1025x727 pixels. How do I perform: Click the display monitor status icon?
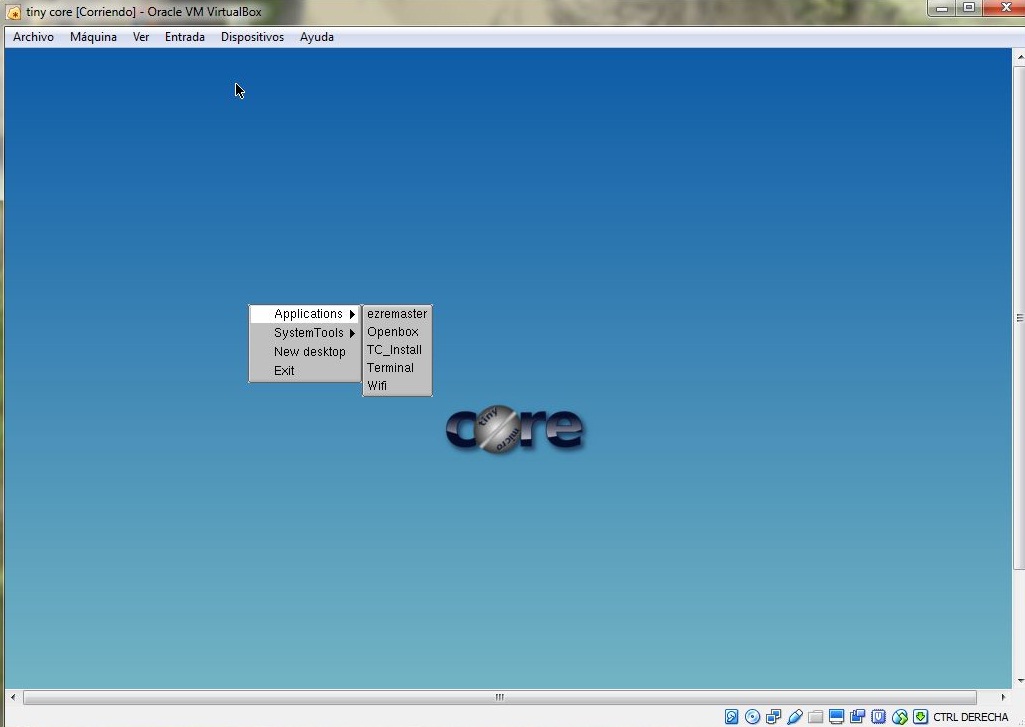(837, 717)
